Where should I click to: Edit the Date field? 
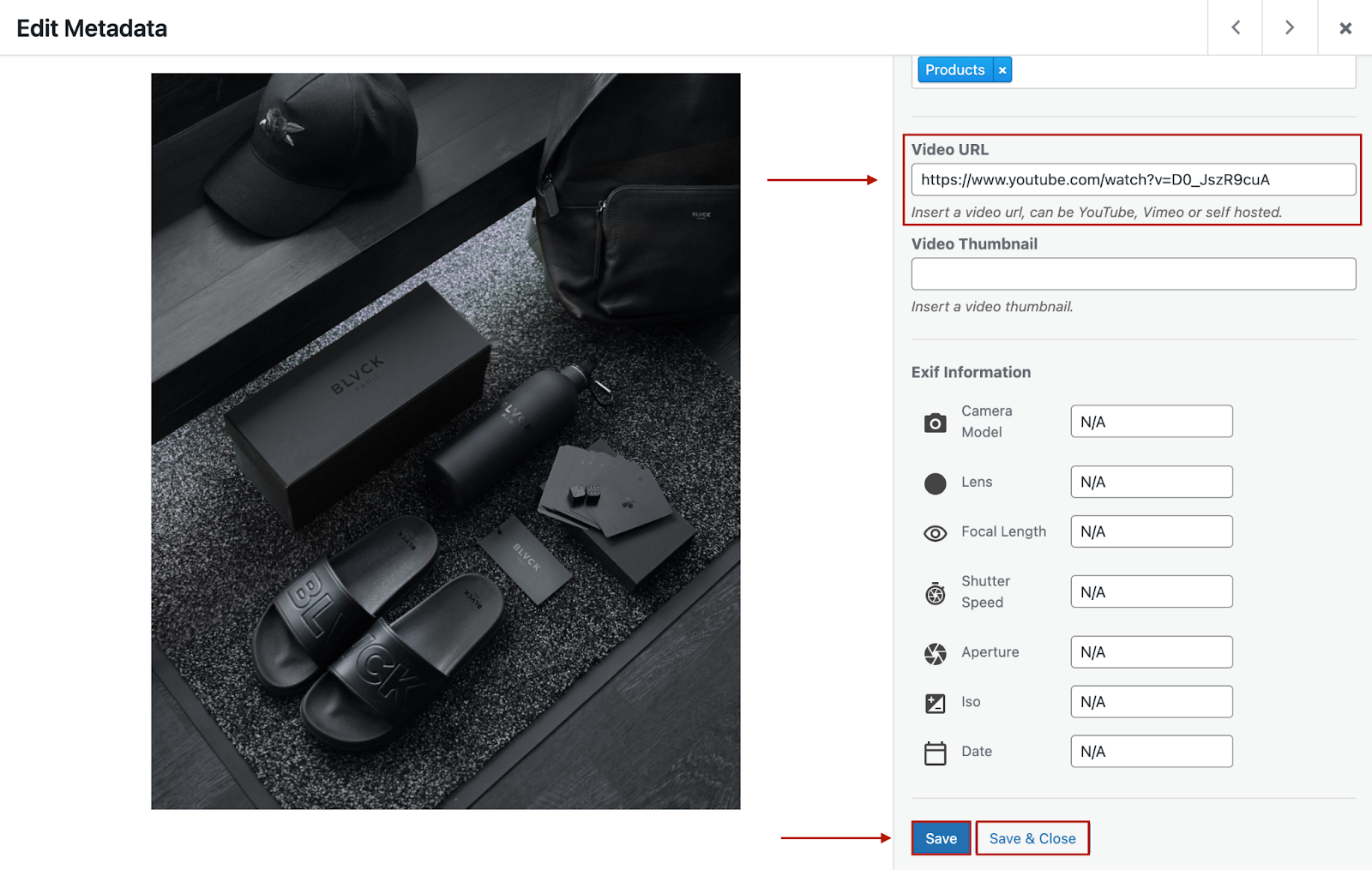click(x=1152, y=752)
